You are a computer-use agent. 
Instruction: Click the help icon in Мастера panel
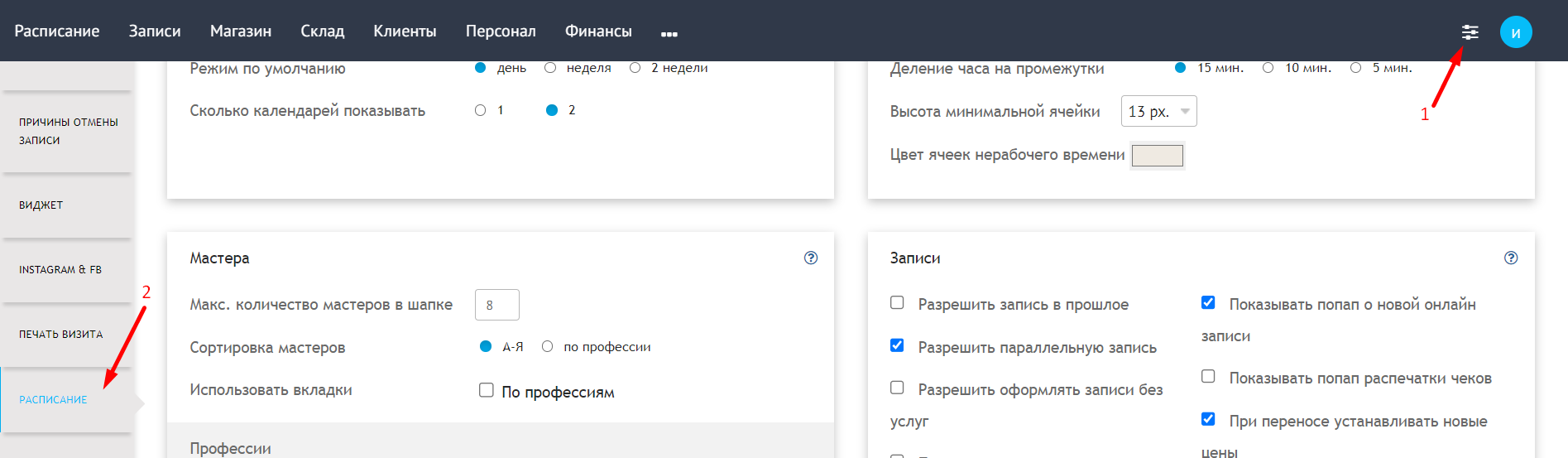tap(811, 258)
